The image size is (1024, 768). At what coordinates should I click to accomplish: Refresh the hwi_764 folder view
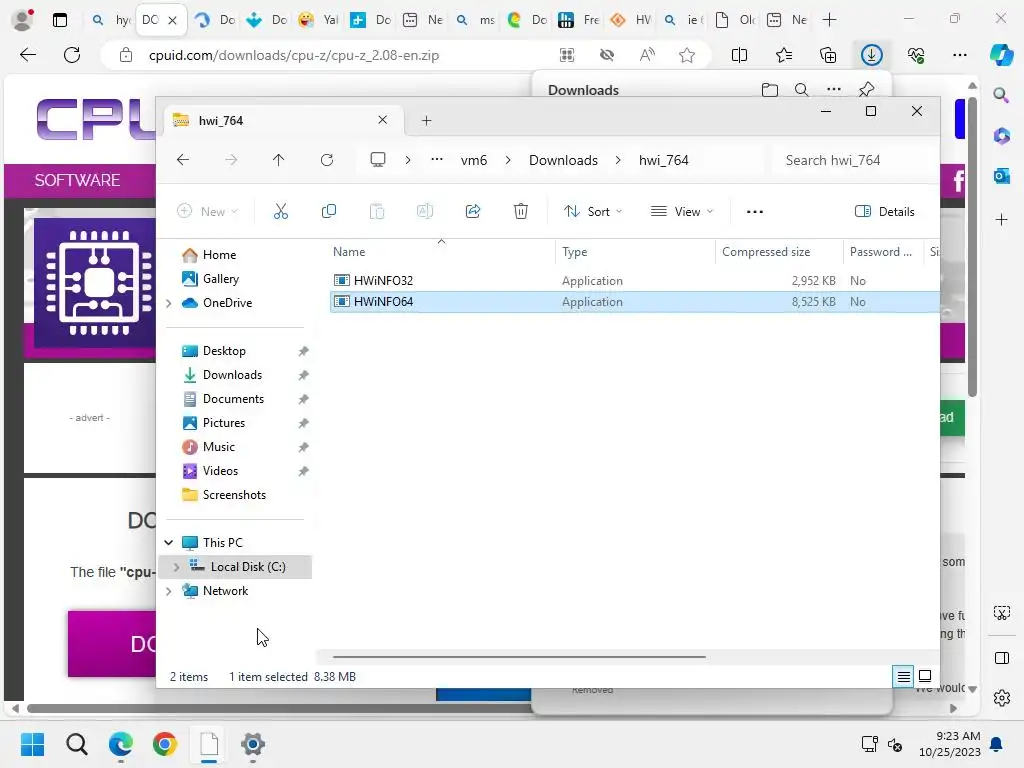click(x=327, y=160)
